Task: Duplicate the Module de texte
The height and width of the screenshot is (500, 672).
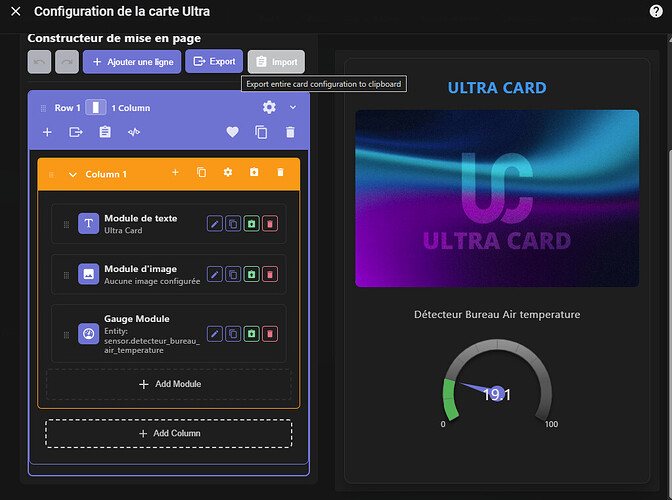Action: tap(233, 224)
